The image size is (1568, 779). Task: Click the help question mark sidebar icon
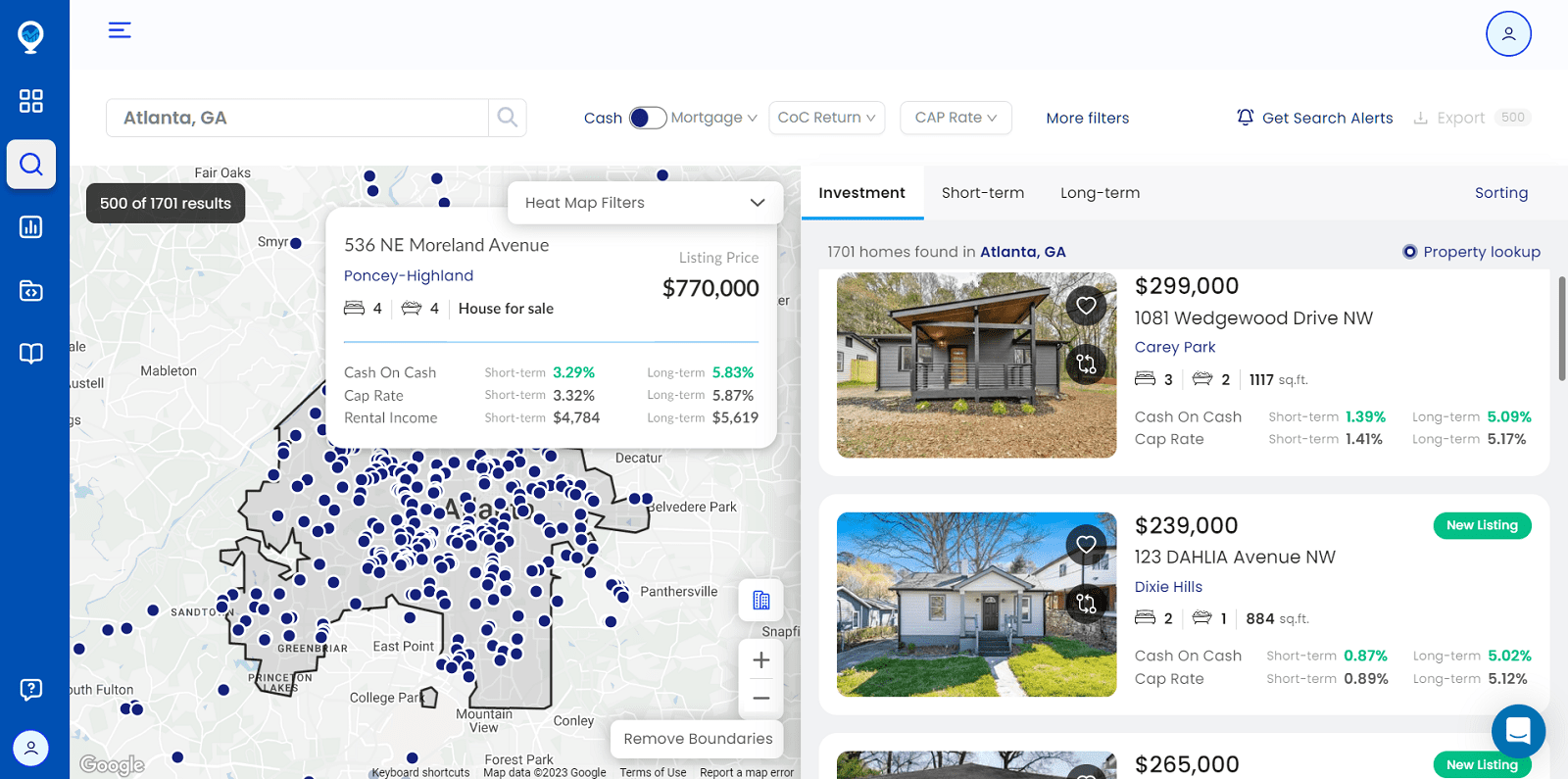pyautogui.click(x=31, y=689)
